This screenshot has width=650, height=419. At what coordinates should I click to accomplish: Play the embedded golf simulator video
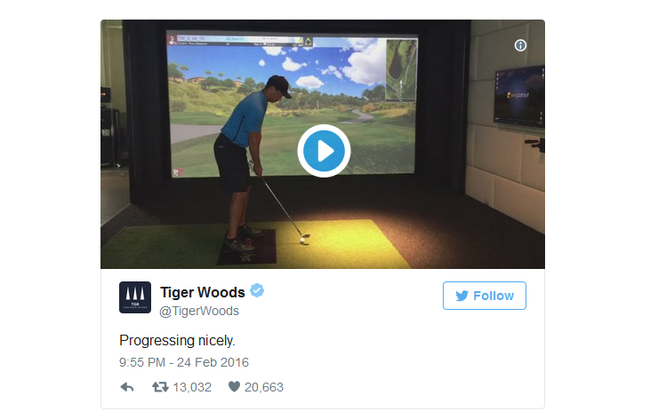pyautogui.click(x=324, y=151)
